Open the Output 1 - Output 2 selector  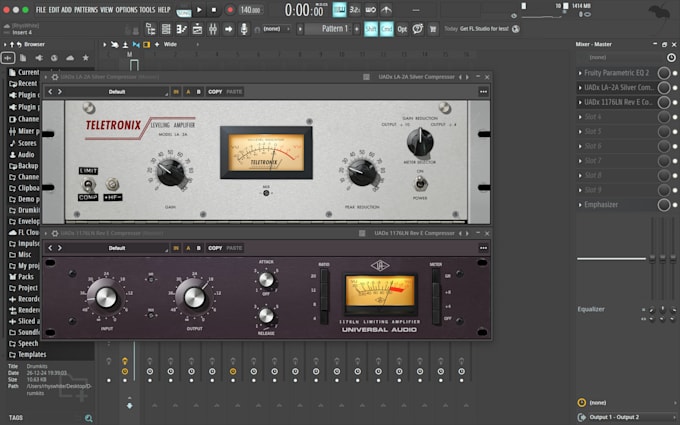(x=628, y=417)
